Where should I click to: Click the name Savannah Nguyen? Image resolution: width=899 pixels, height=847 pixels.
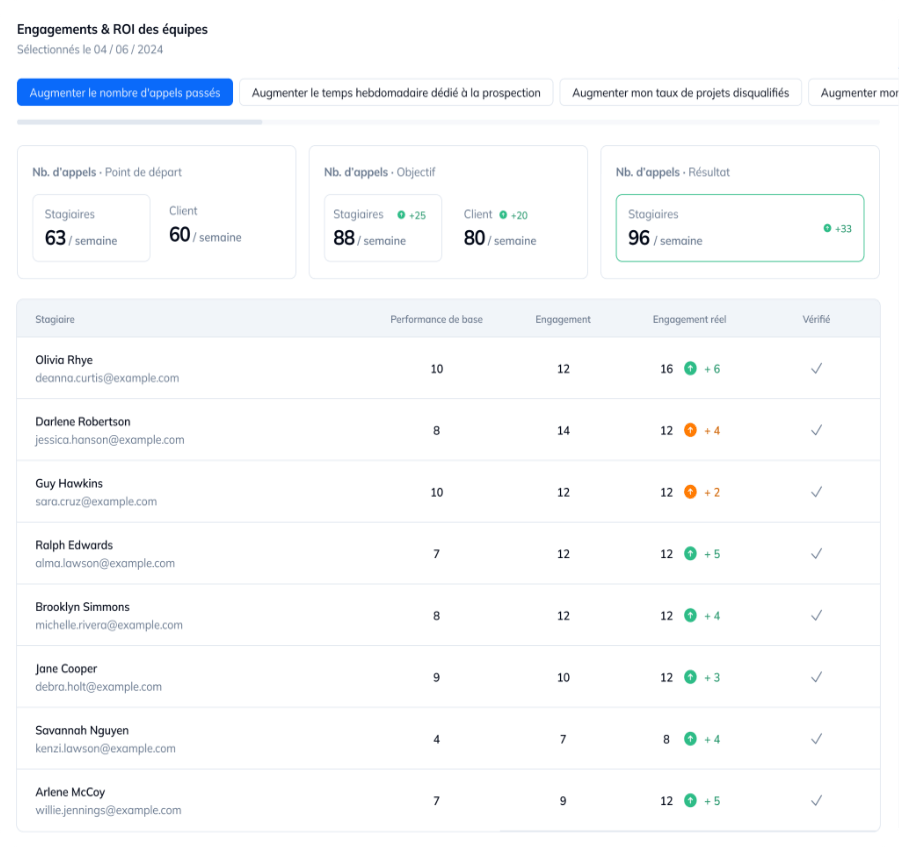click(x=82, y=731)
